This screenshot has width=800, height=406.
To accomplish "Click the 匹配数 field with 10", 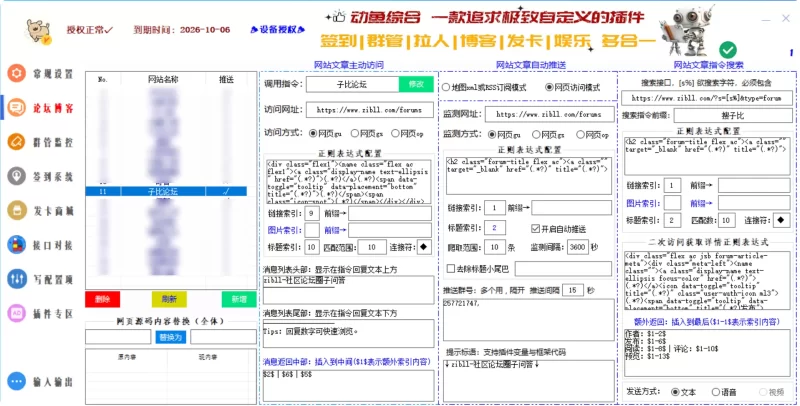I will (727, 220).
